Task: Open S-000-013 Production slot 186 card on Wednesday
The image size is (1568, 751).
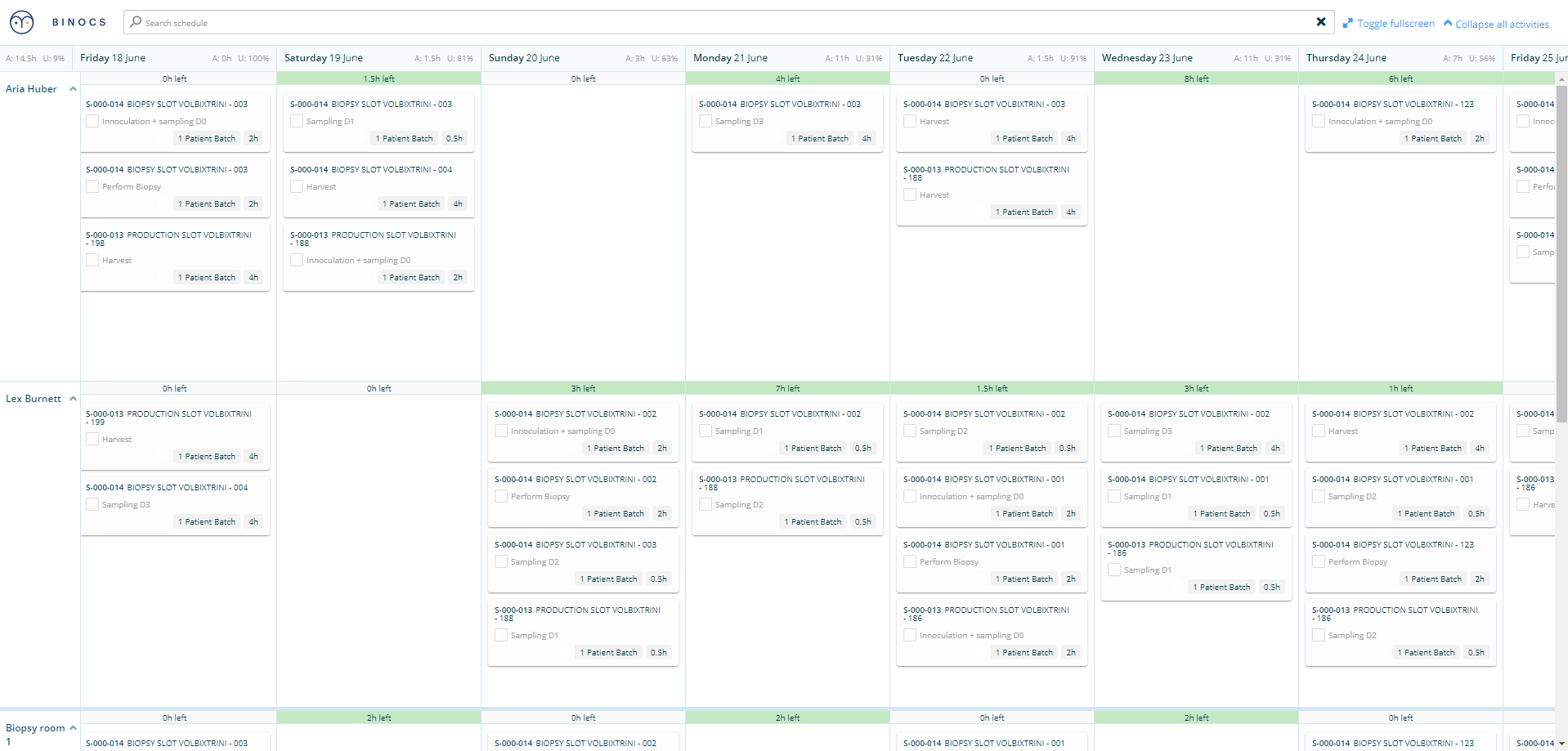Action: tap(1196, 567)
